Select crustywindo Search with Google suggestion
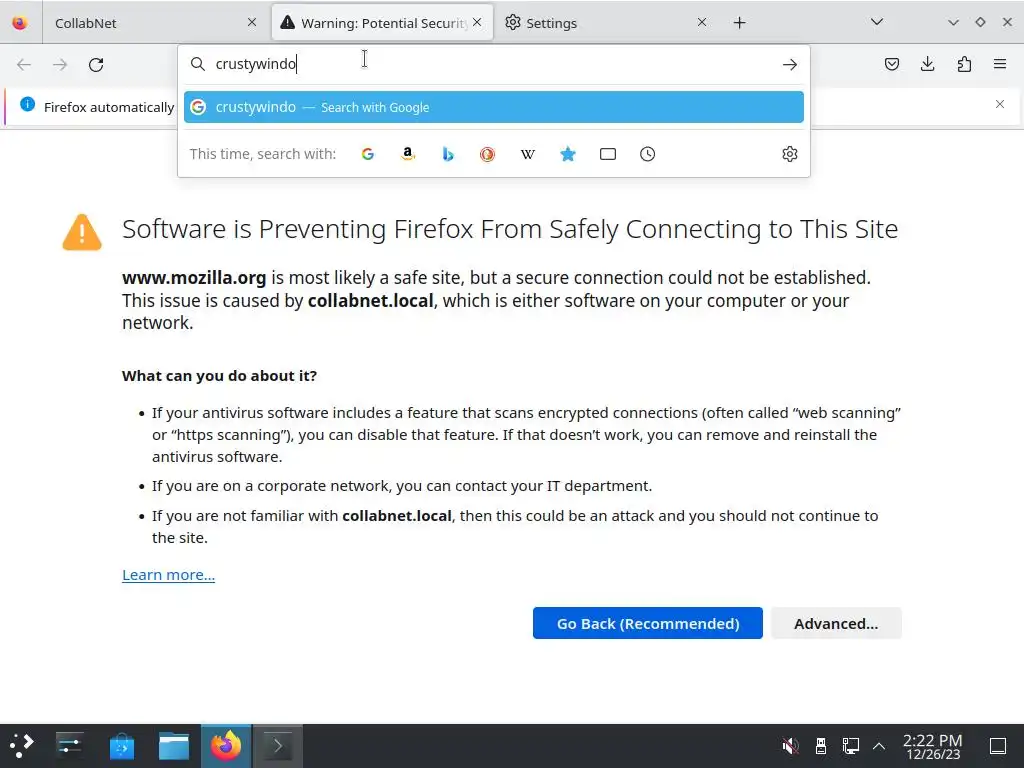Image resolution: width=1024 pixels, height=768 pixels. pyautogui.click(x=494, y=107)
